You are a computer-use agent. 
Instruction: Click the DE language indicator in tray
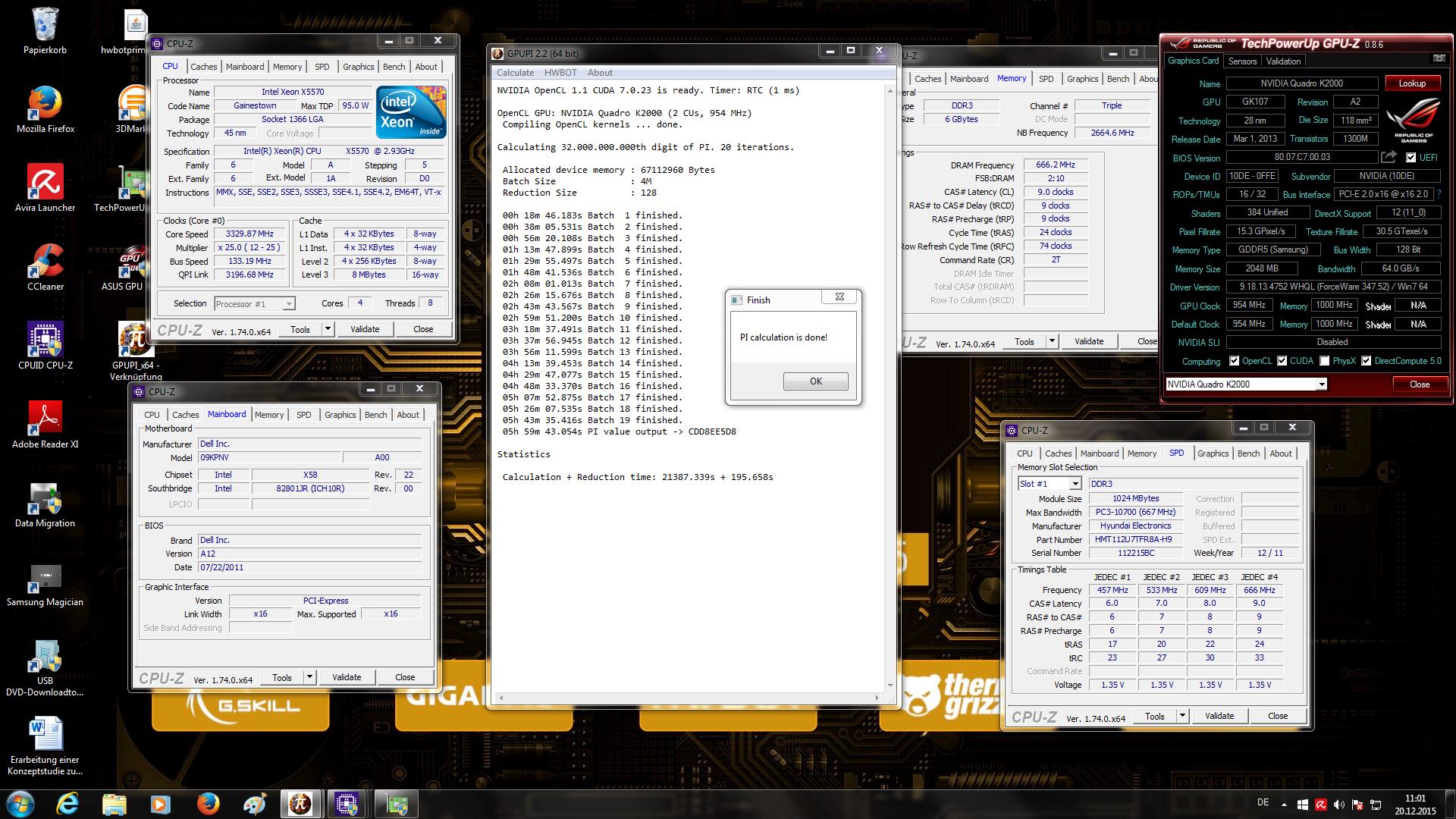click(x=1263, y=802)
